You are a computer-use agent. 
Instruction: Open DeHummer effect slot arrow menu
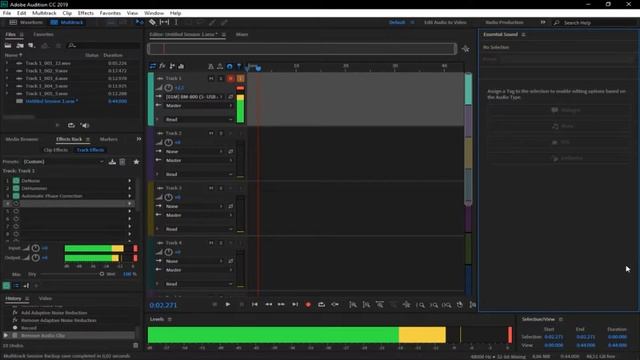click(130, 188)
